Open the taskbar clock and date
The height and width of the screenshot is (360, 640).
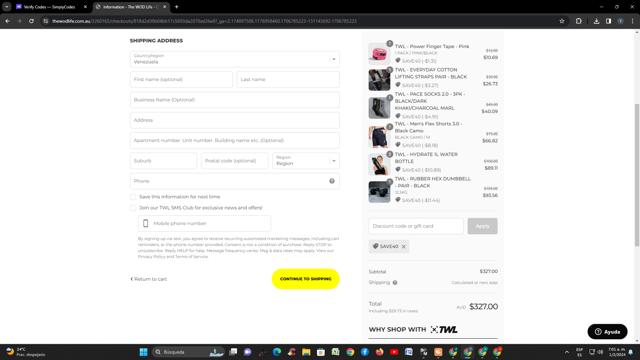tap(616, 352)
